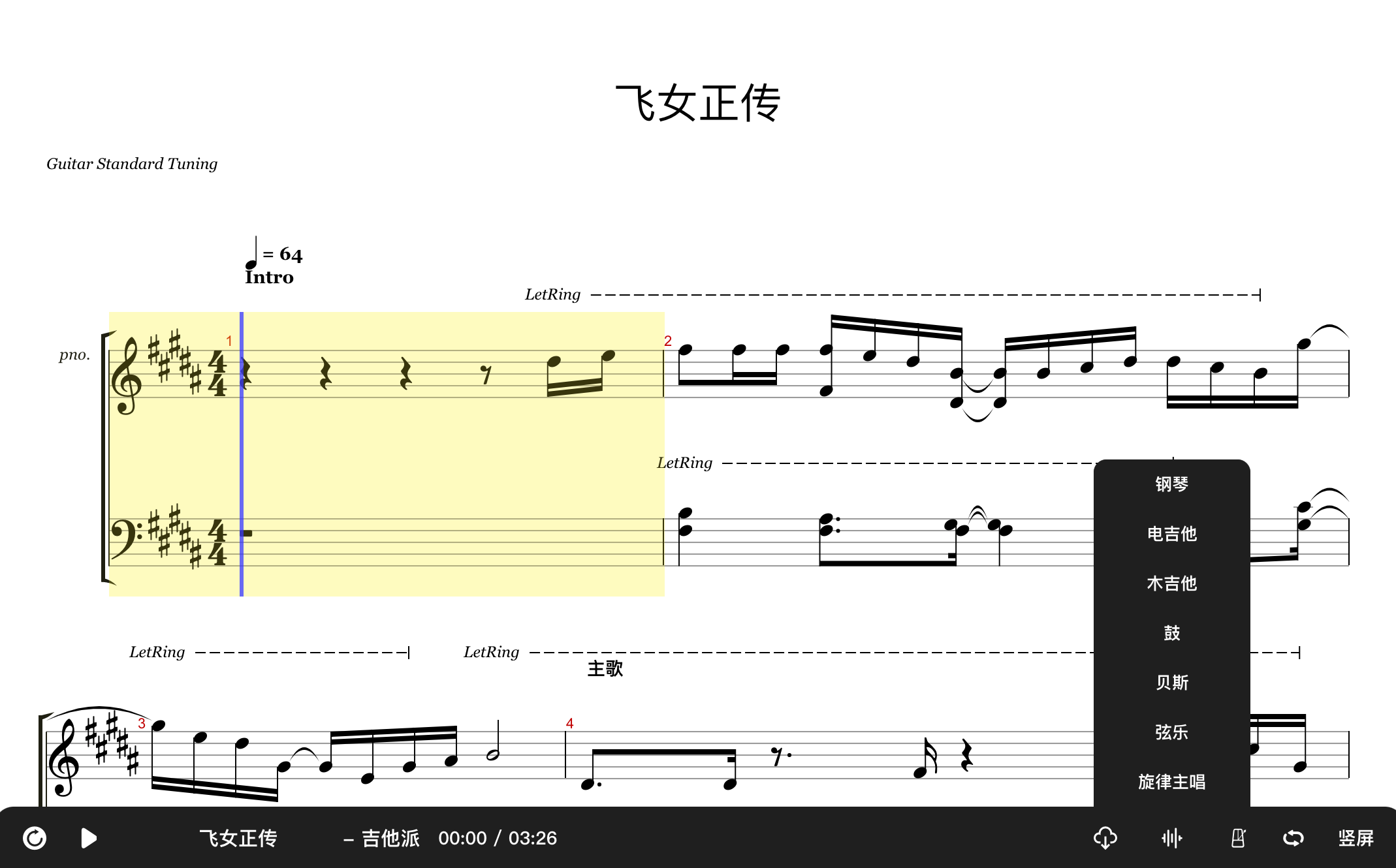Click measure number 2 marker
This screenshot has height=868, width=1396.
click(x=668, y=341)
